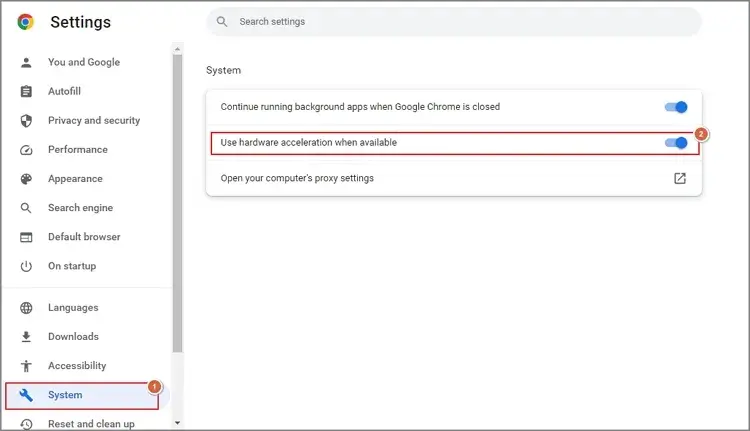
Task: Open Privacy and security section
Action: pos(94,121)
